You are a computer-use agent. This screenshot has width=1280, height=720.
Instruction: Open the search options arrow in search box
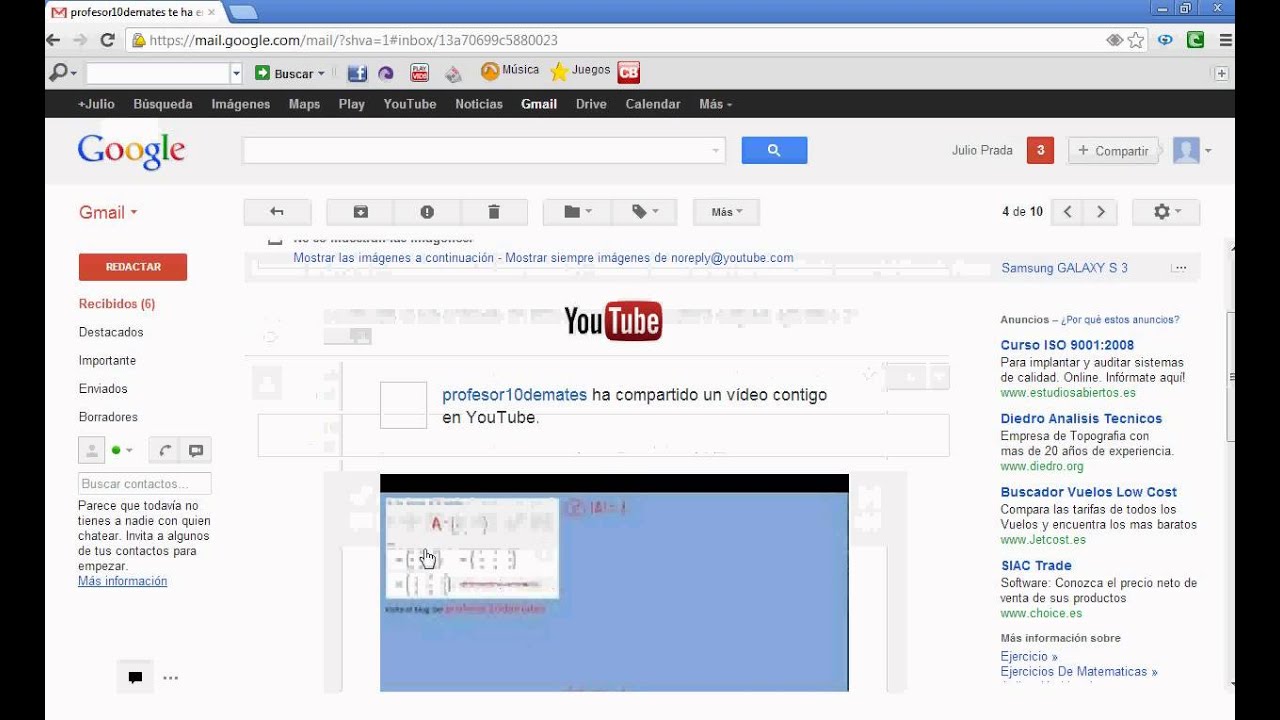tap(716, 151)
